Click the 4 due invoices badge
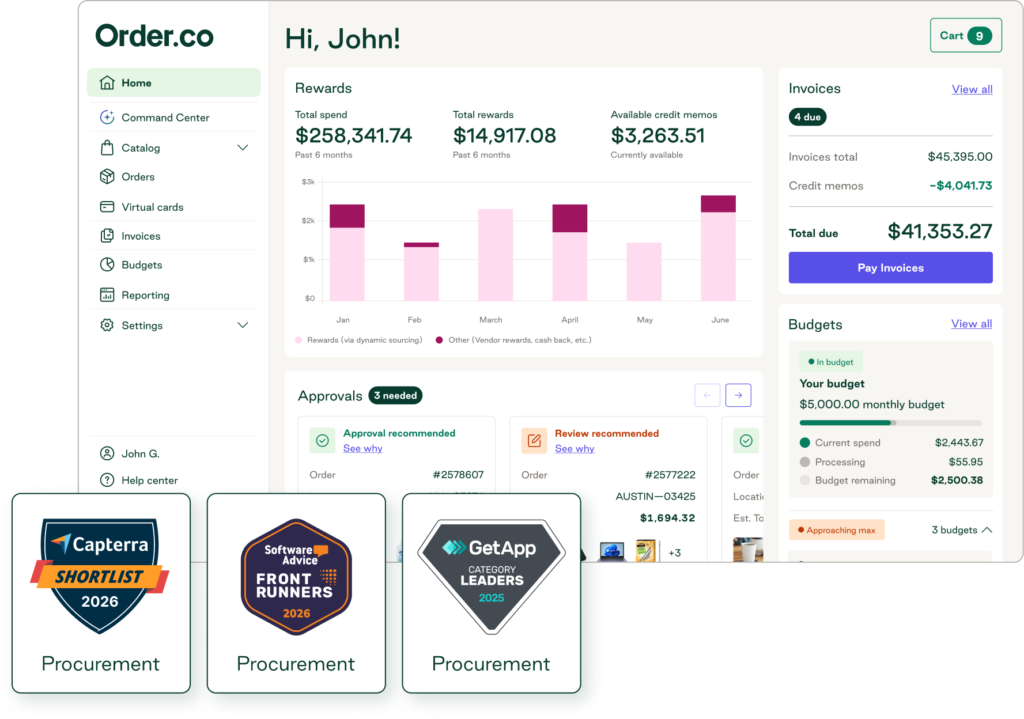 tap(807, 117)
